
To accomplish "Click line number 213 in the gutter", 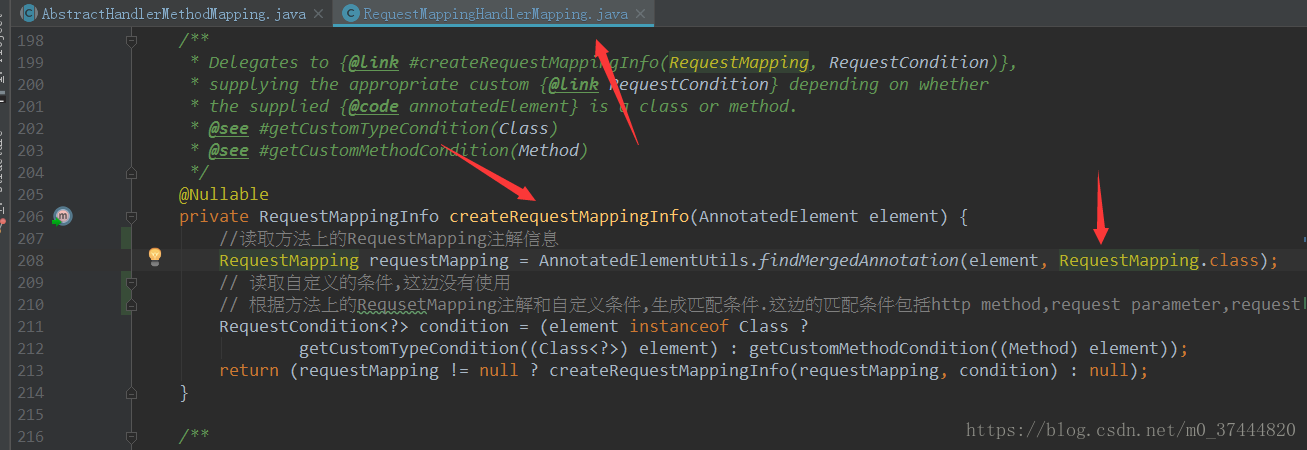I will coord(31,370).
